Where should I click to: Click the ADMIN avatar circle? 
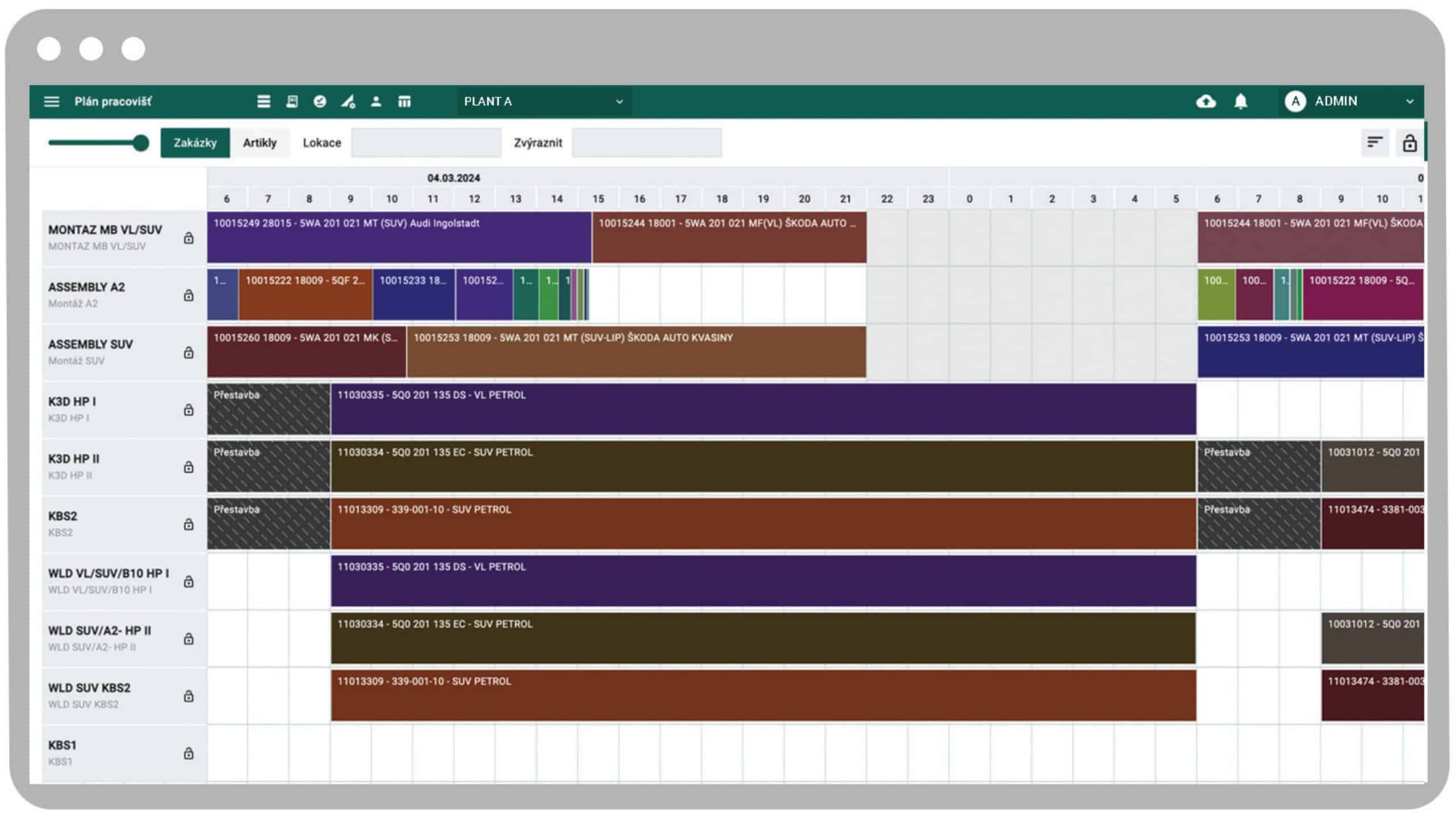pyautogui.click(x=1295, y=102)
